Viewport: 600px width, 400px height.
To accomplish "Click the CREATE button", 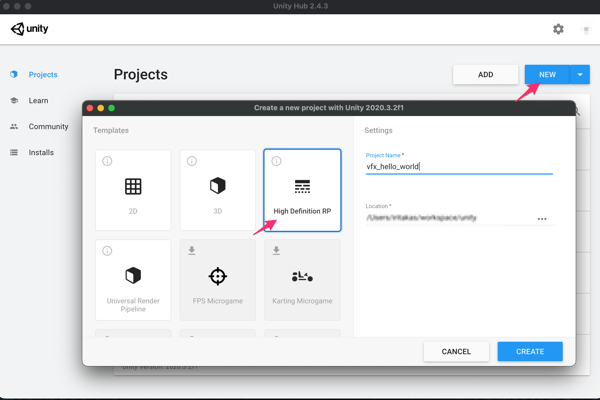I will click(x=530, y=351).
